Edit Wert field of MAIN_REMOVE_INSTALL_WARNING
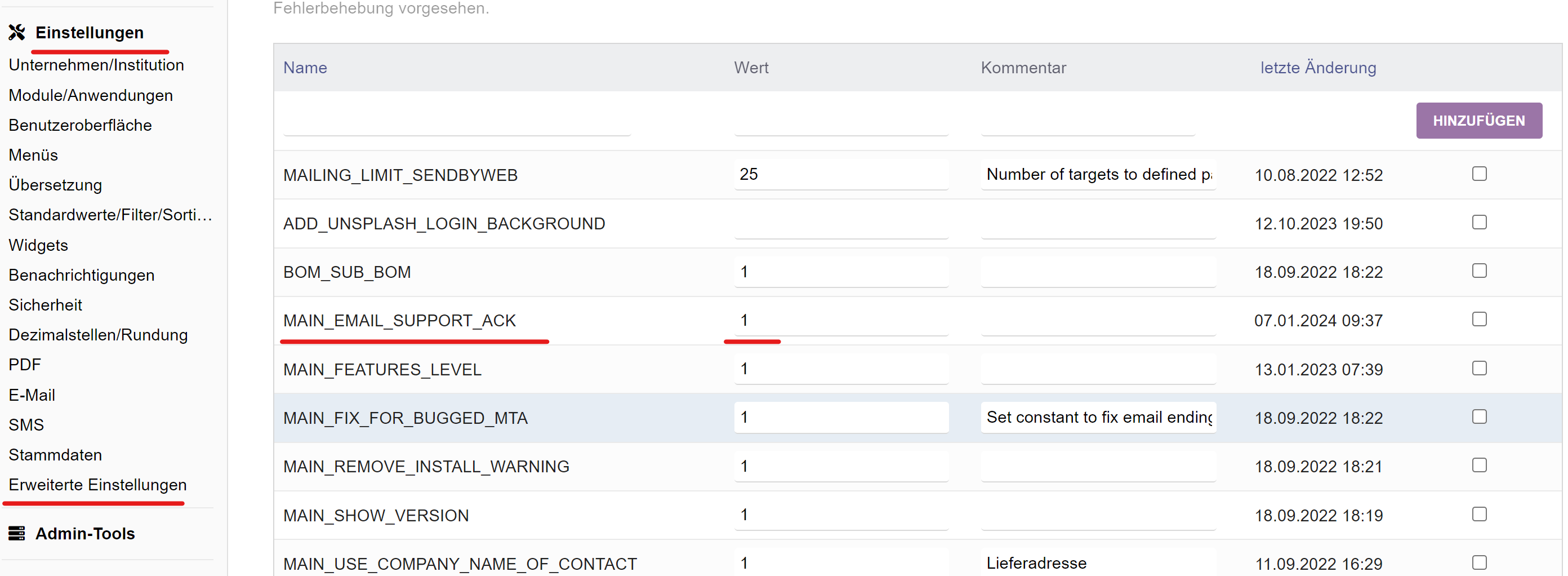The width and height of the screenshot is (1568, 576). pyautogui.click(x=841, y=467)
